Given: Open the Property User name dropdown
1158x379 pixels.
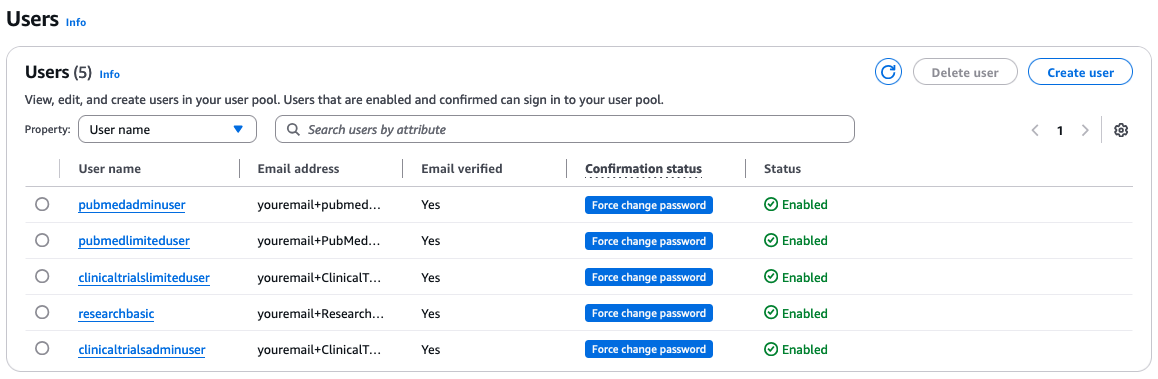Looking at the screenshot, I should (167, 129).
